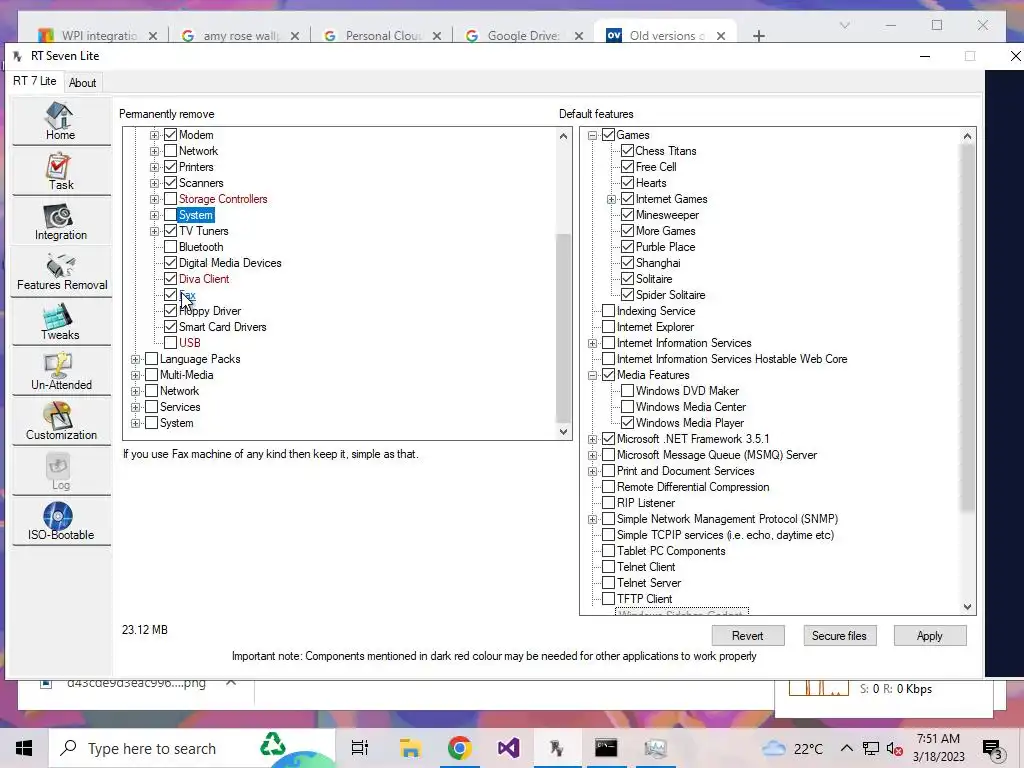
Task: Select the Tablet PC Components item
Action: (671, 551)
